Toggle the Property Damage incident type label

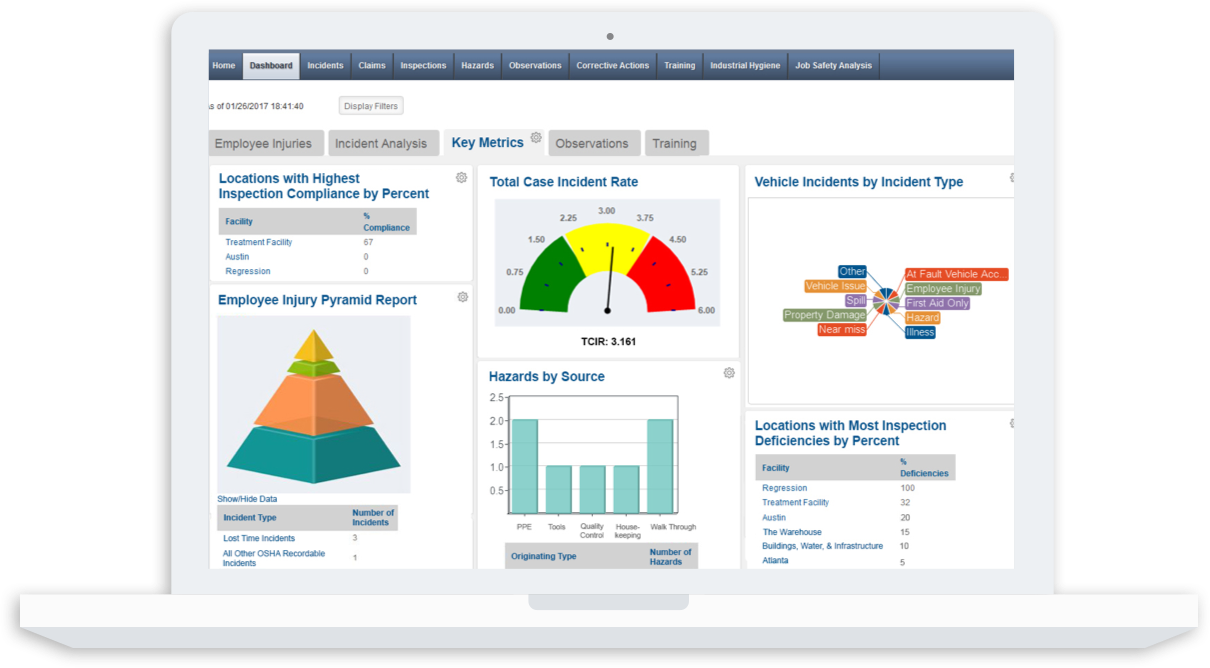(826, 314)
